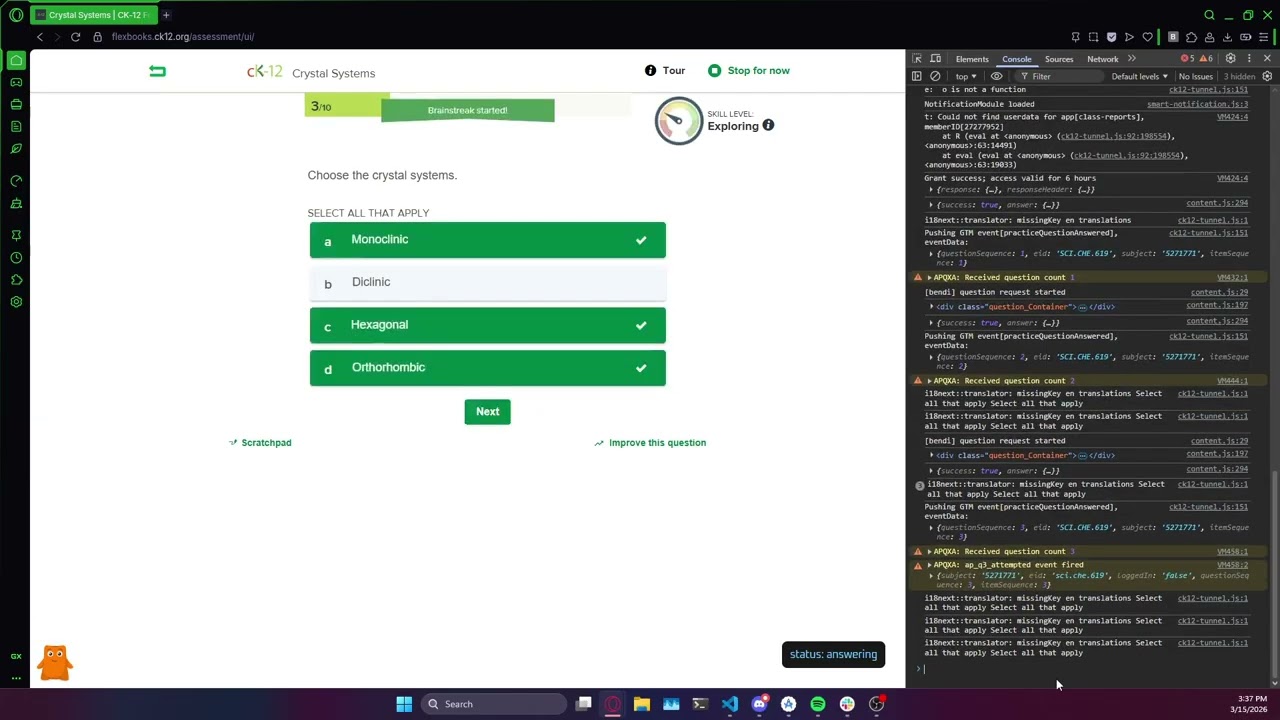Open the document notes sidebar icon
The height and width of the screenshot is (720, 1280).
click(x=16, y=126)
